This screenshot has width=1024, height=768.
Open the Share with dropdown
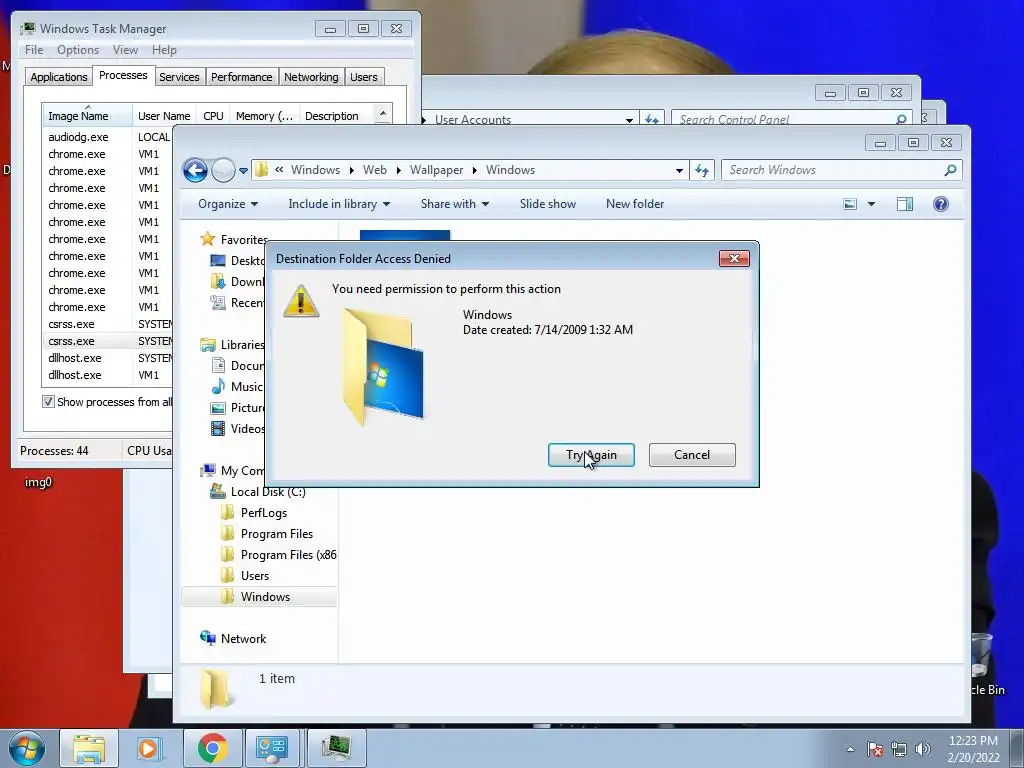(455, 204)
